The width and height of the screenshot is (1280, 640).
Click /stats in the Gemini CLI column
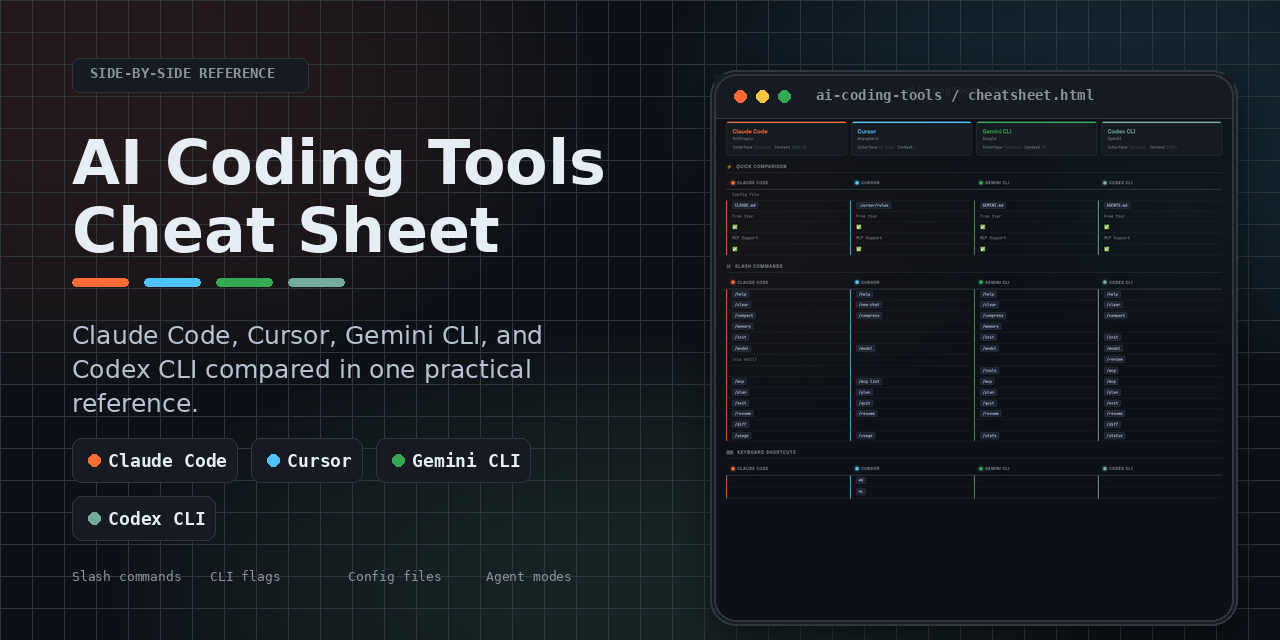pyautogui.click(x=989, y=435)
